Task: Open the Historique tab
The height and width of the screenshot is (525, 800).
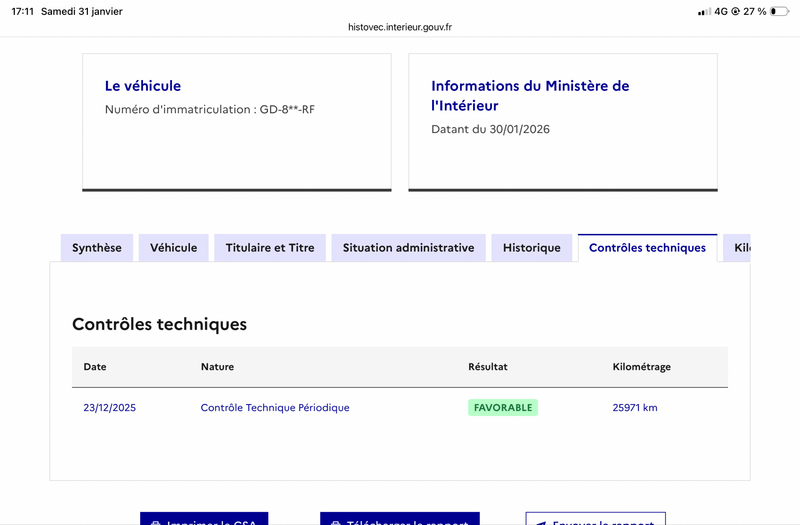Action: [x=531, y=248]
